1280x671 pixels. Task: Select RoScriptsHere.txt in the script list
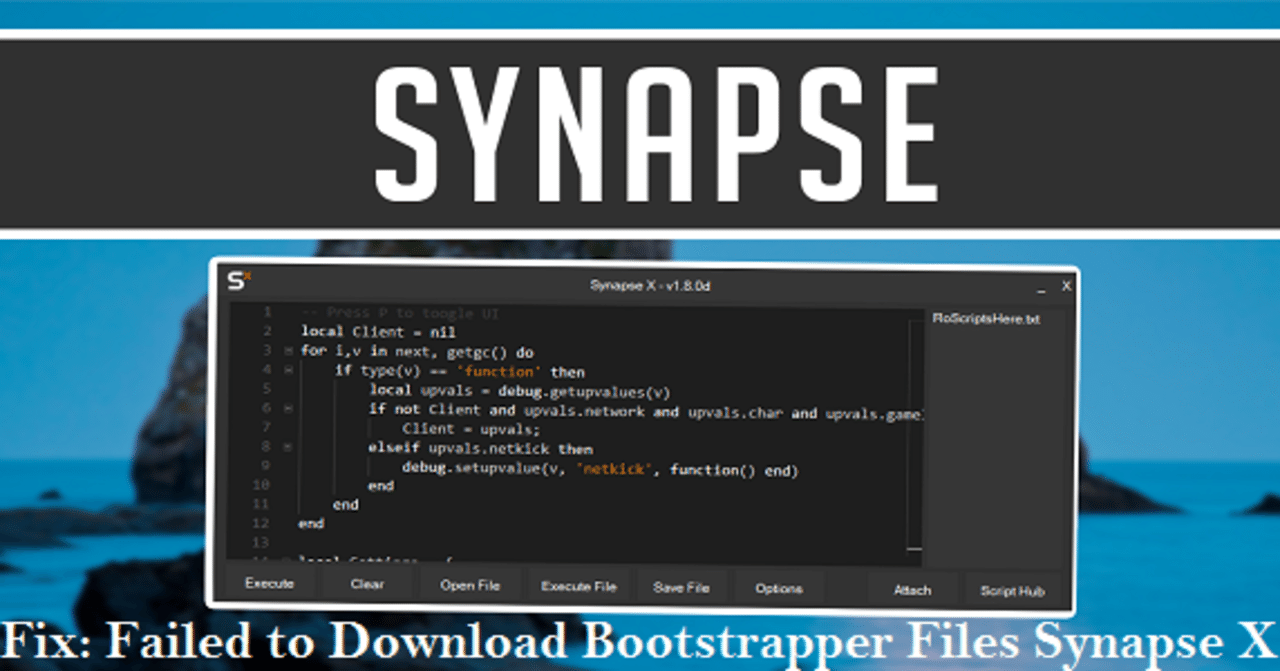(986, 319)
